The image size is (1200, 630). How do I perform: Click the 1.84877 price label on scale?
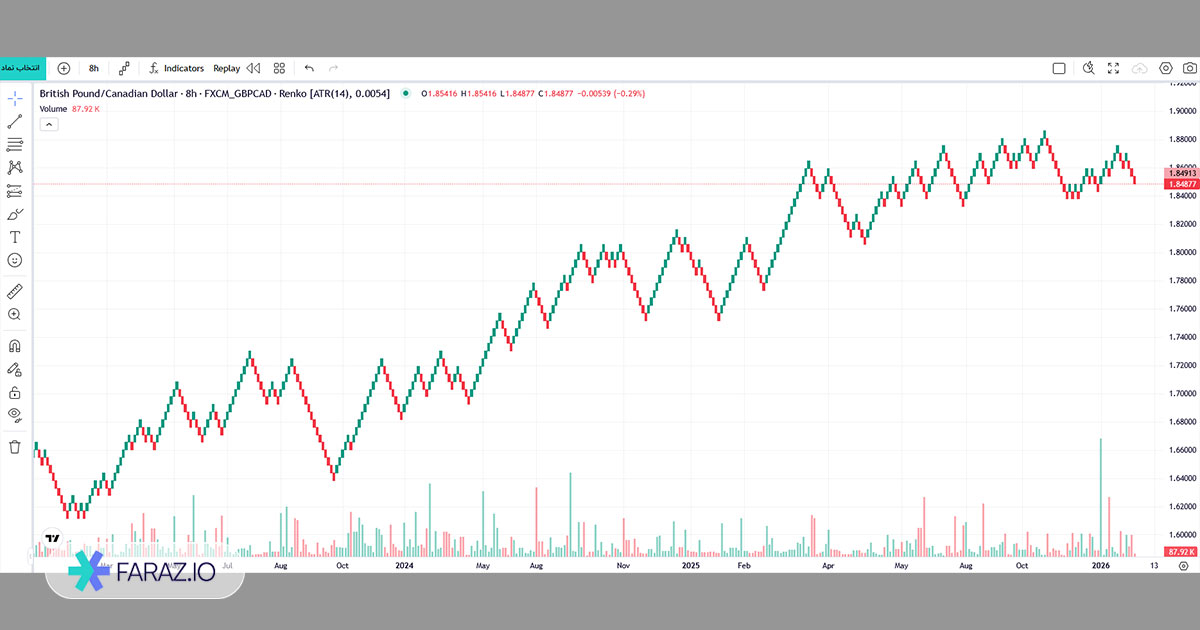[1180, 184]
